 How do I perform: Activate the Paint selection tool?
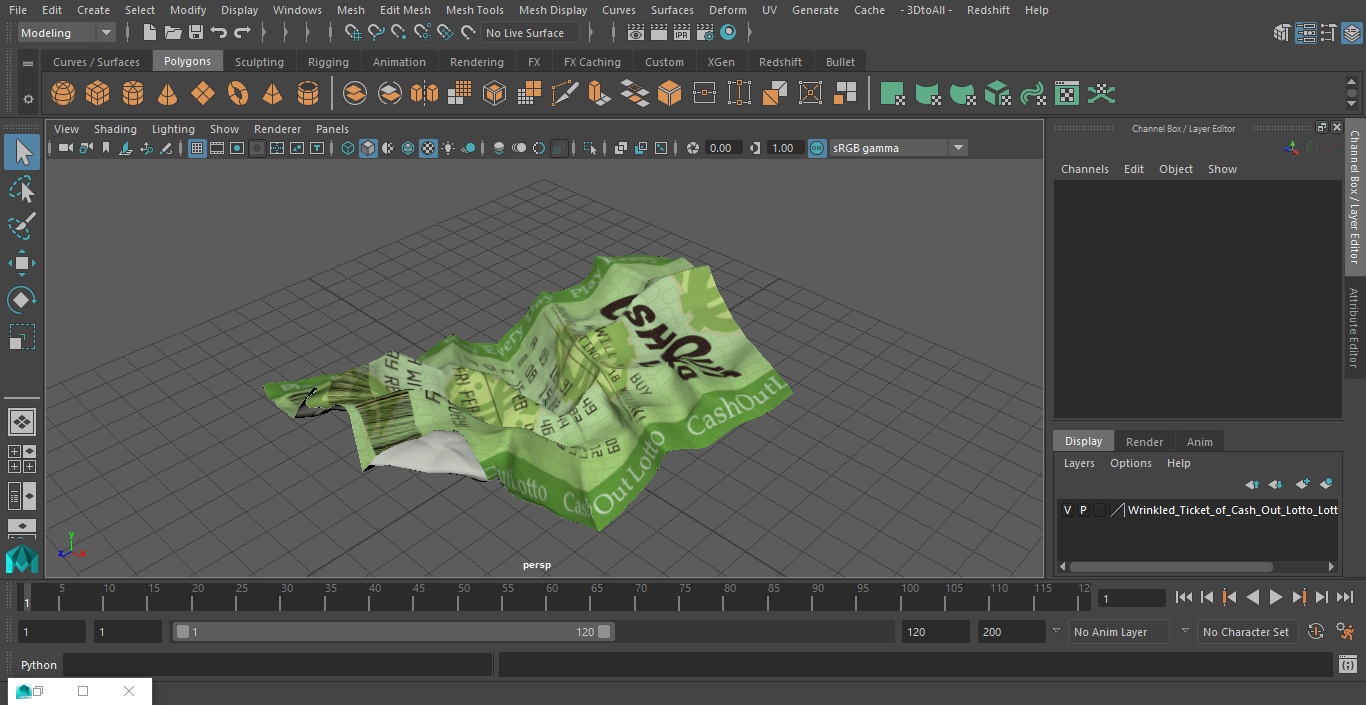coord(21,226)
